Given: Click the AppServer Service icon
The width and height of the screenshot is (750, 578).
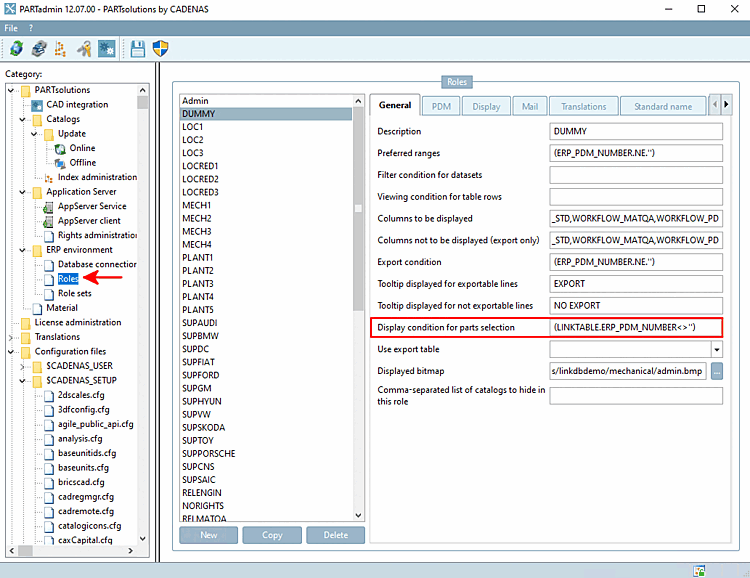Looking at the screenshot, I should [48, 207].
